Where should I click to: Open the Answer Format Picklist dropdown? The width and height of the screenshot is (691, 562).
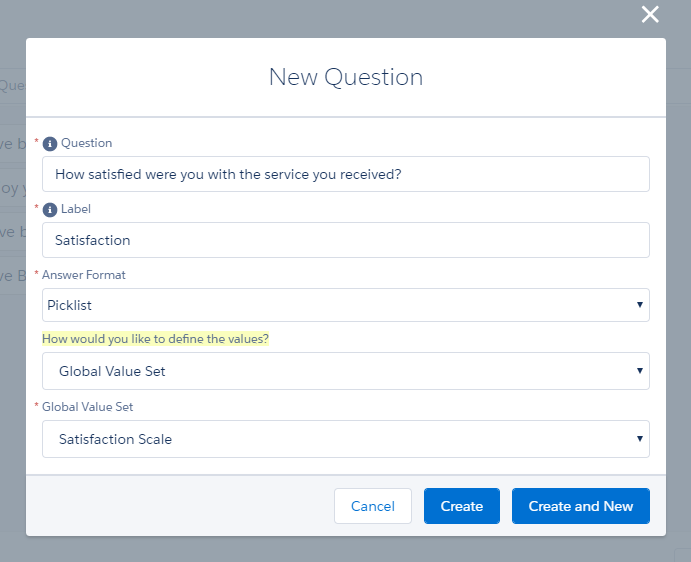(x=346, y=305)
